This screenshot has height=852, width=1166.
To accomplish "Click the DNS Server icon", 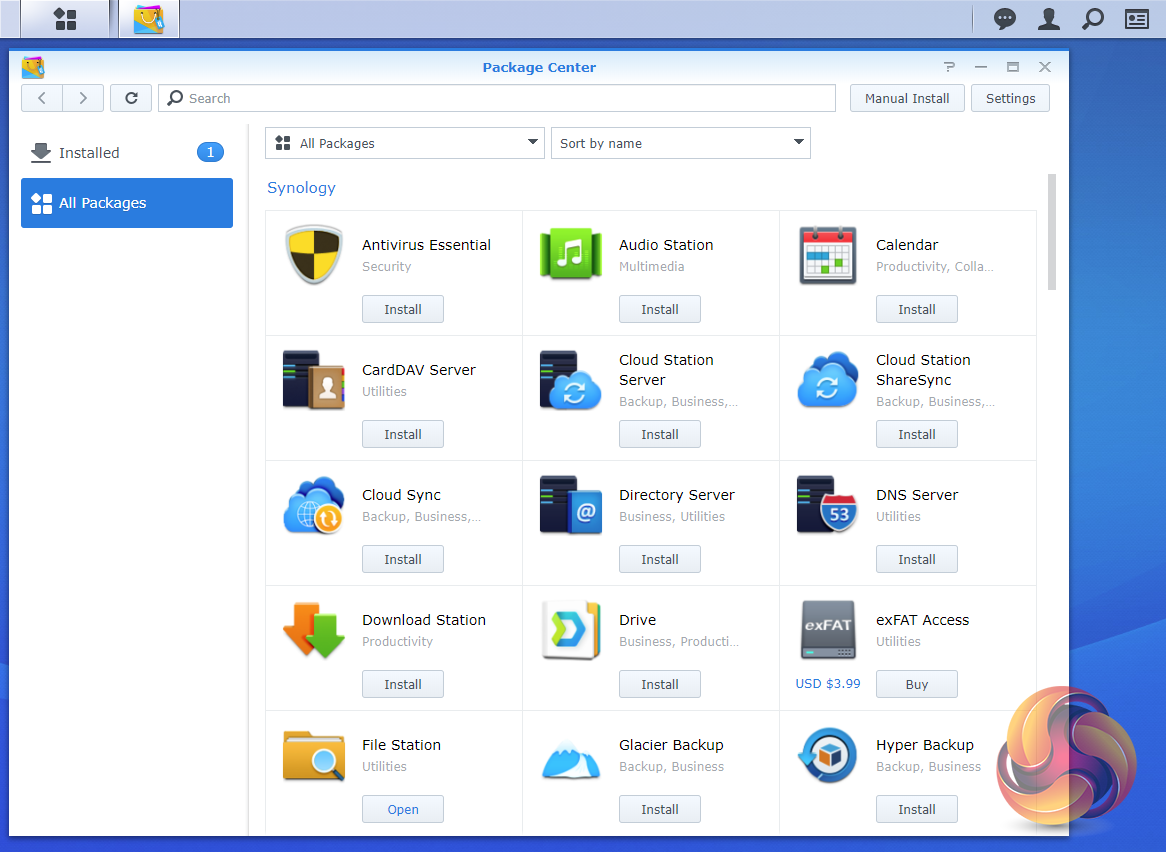I will (x=827, y=505).
